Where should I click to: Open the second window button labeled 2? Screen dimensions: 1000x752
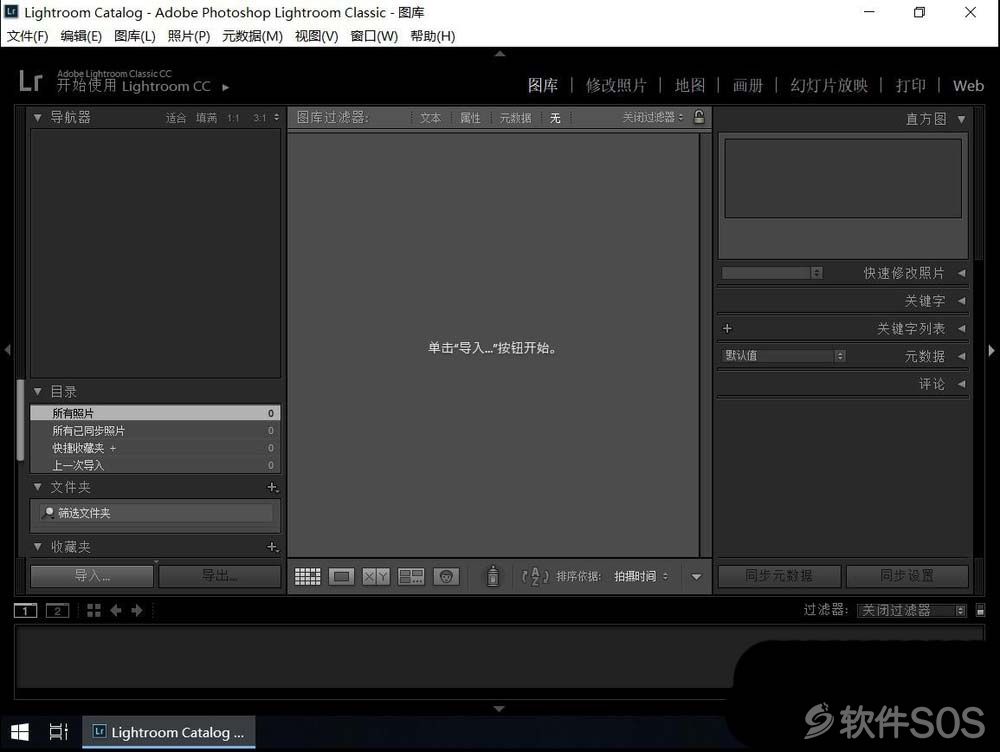pos(57,610)
